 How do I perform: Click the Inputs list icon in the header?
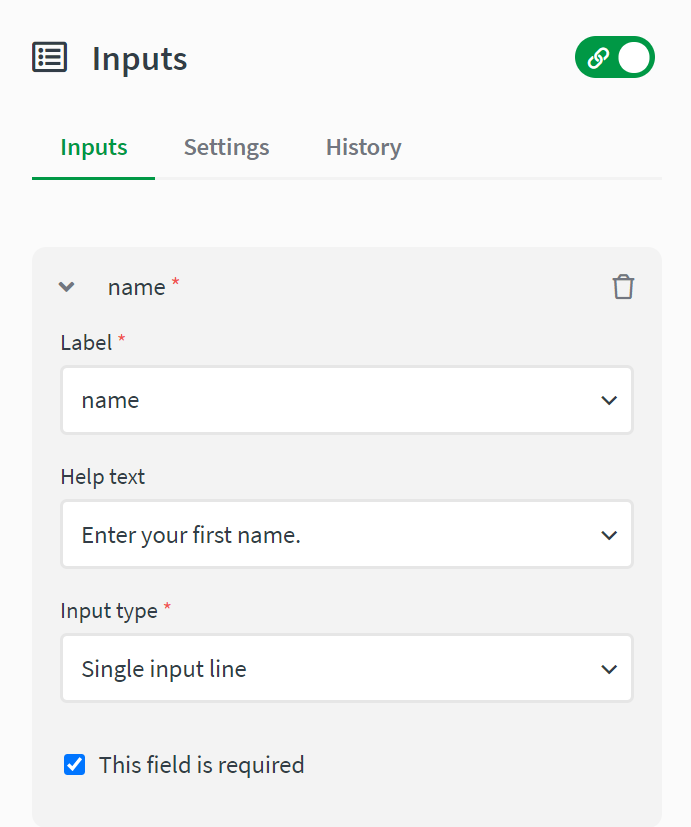point(49,57)
